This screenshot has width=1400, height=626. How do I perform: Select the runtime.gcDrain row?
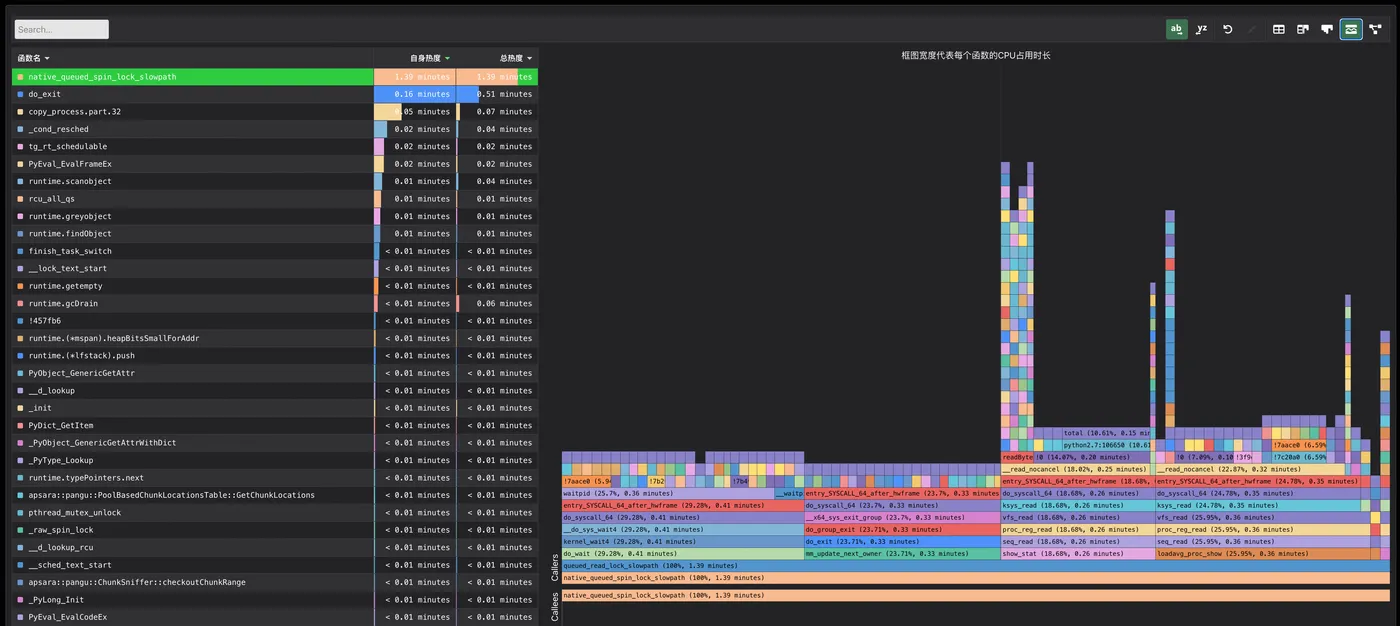pyautogui.click(x=275, y=303)
